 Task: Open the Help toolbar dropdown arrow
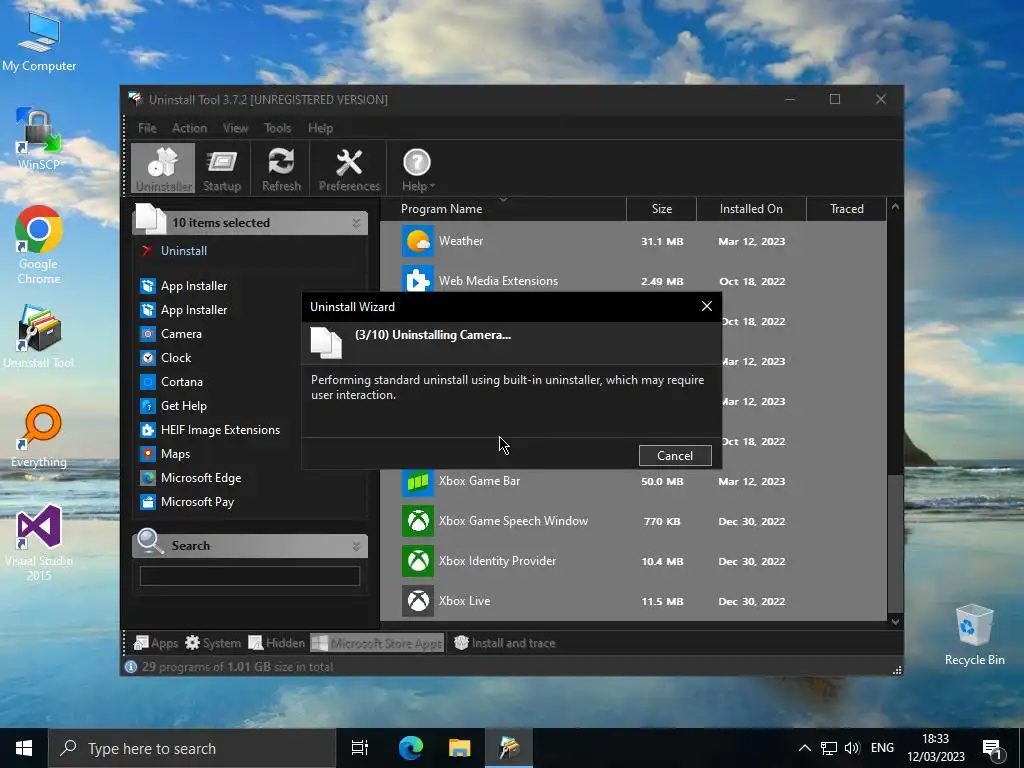coord(432,187)
